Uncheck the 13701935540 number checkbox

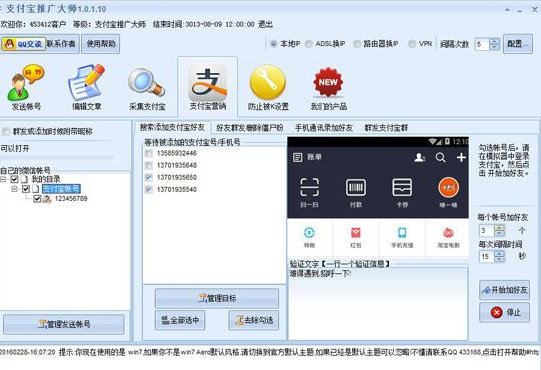click(x=149, y=189)
